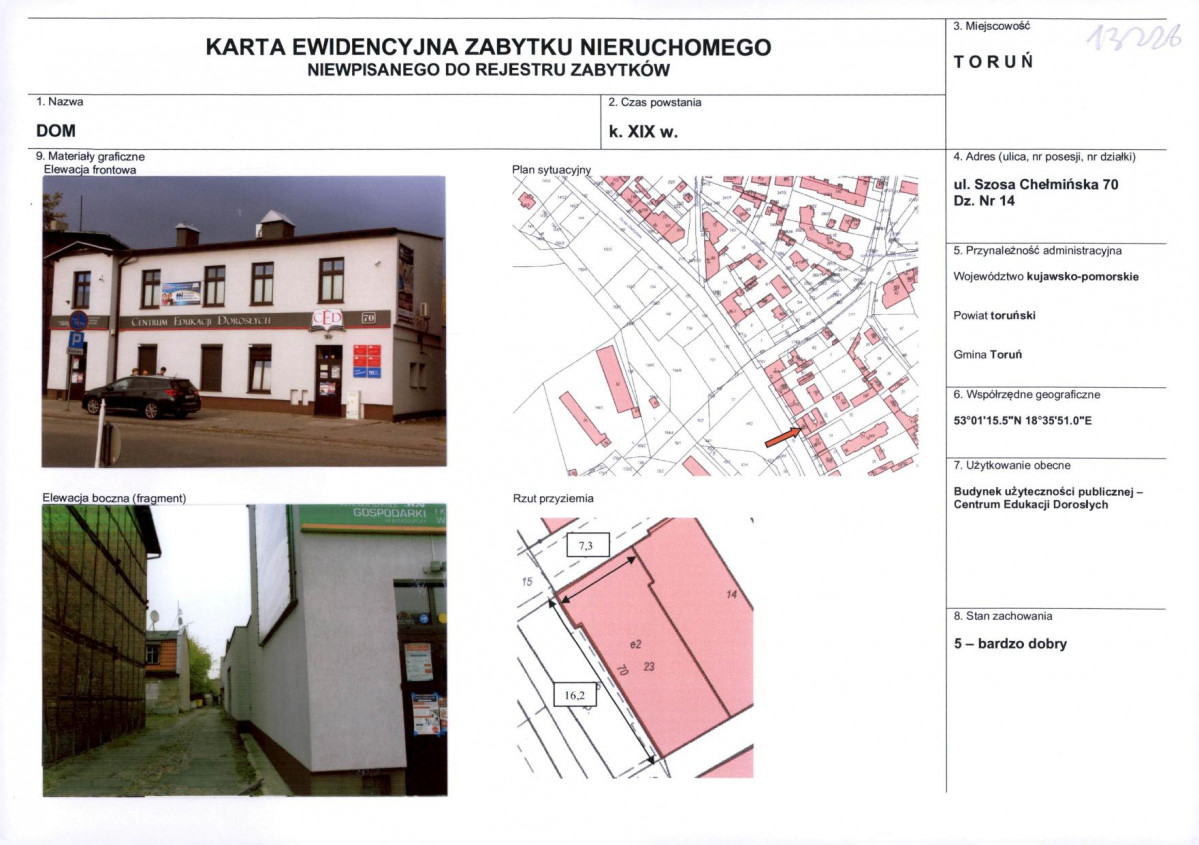Click parcel number "15" on floor plan

(527, 582)
